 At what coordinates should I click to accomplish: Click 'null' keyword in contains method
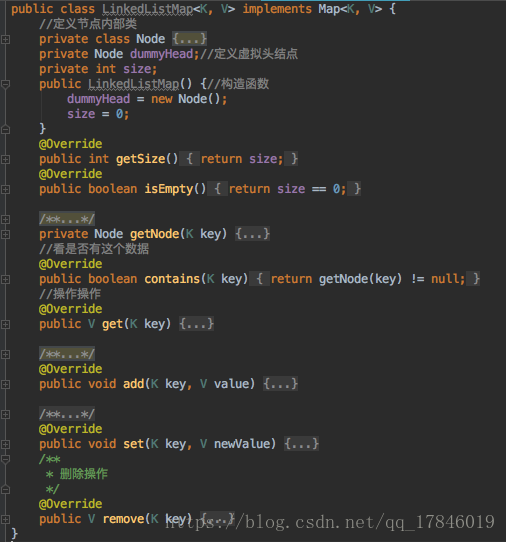click(x=445, y=279)
